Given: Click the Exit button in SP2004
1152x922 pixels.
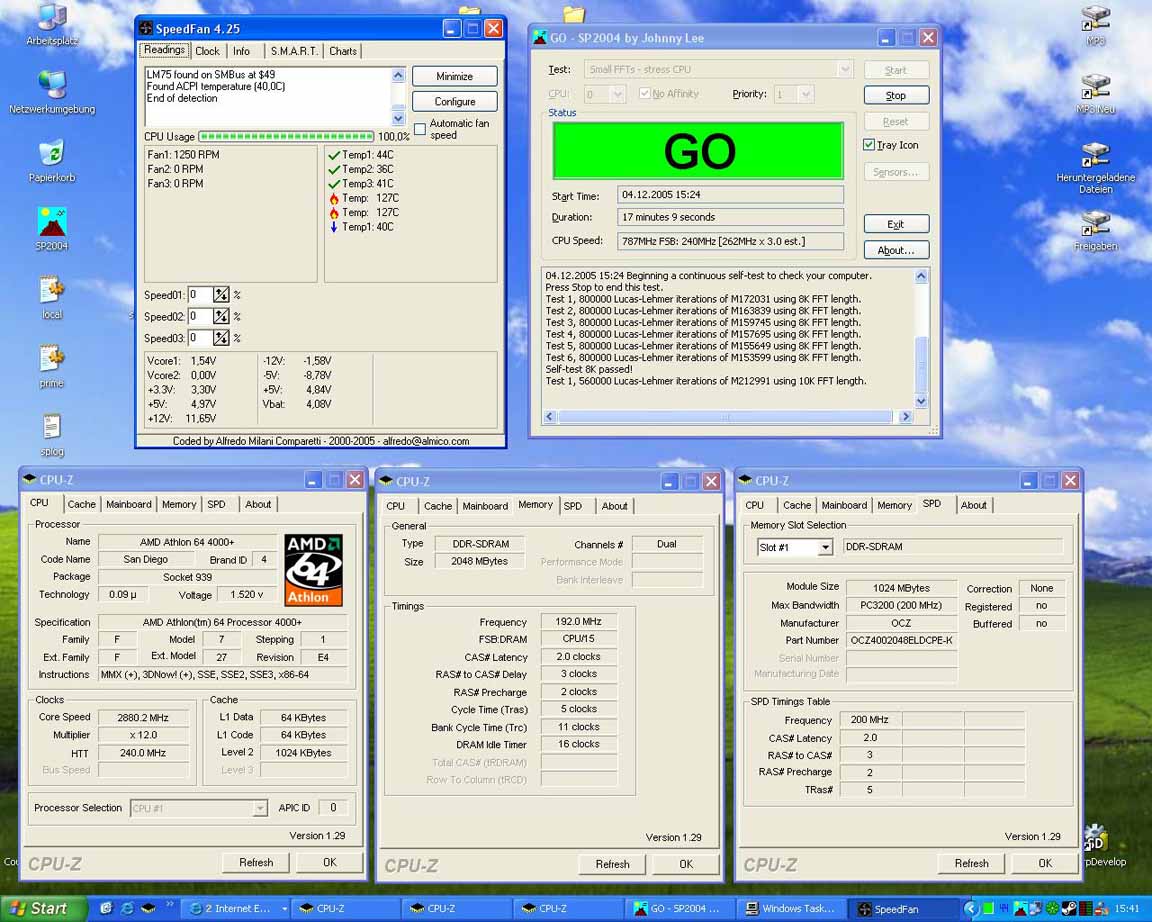Looking at the screenshot, I should 896,224.
